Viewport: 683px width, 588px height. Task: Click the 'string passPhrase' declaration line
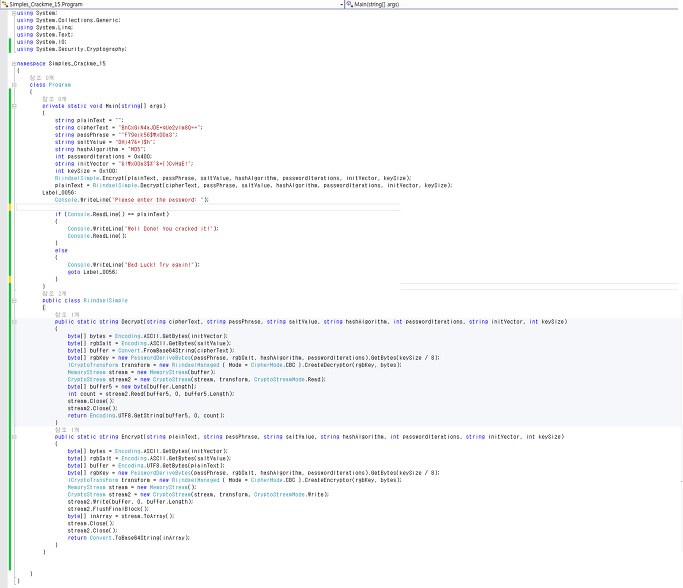116,135
